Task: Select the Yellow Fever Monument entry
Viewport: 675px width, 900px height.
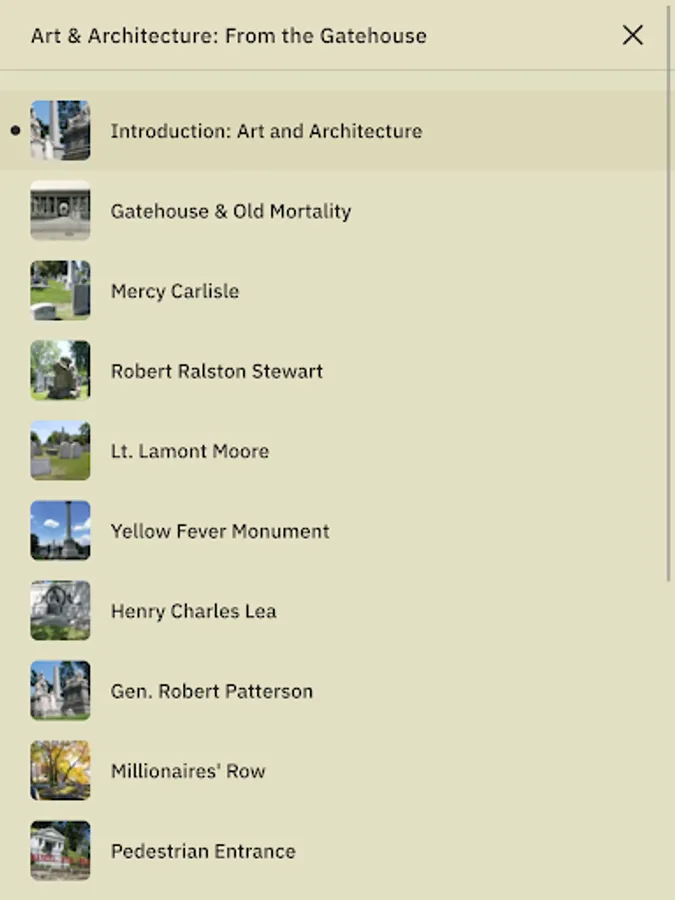Action: pos(334,531)
